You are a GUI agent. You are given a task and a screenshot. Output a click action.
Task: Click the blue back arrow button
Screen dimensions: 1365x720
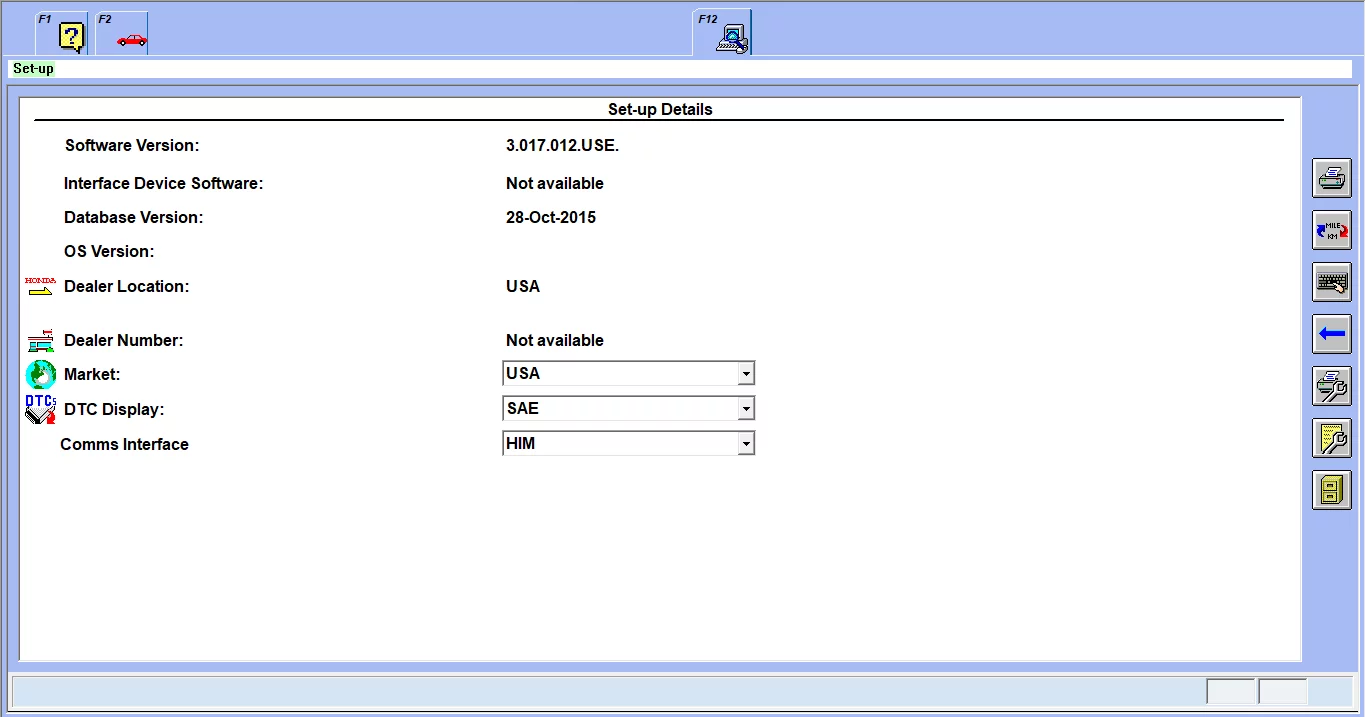point(1331,334)
